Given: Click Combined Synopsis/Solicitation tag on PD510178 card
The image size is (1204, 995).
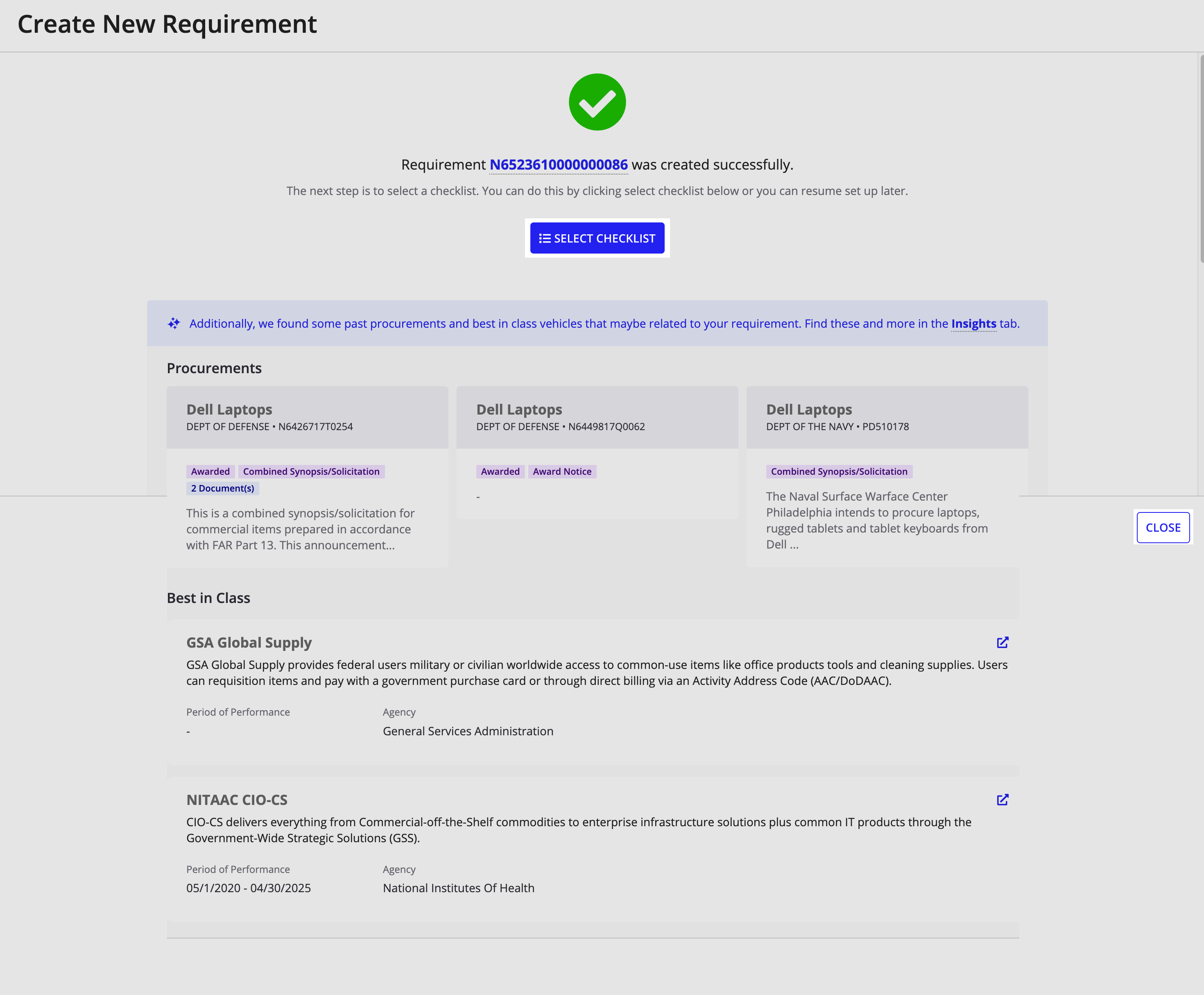Looking at the screenshot, I should (x=839, y=472).
